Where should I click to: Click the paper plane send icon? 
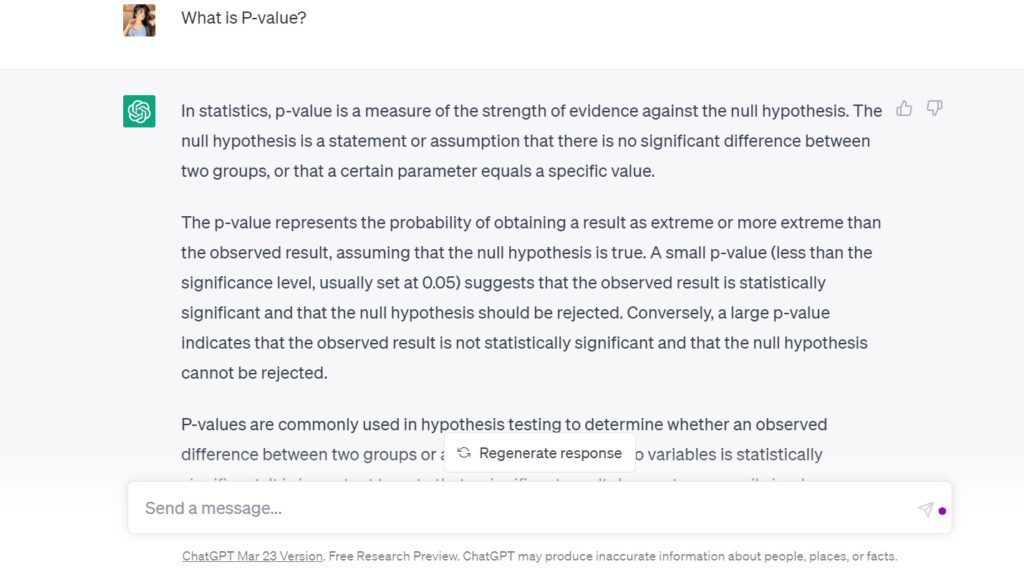coord(925,509)
